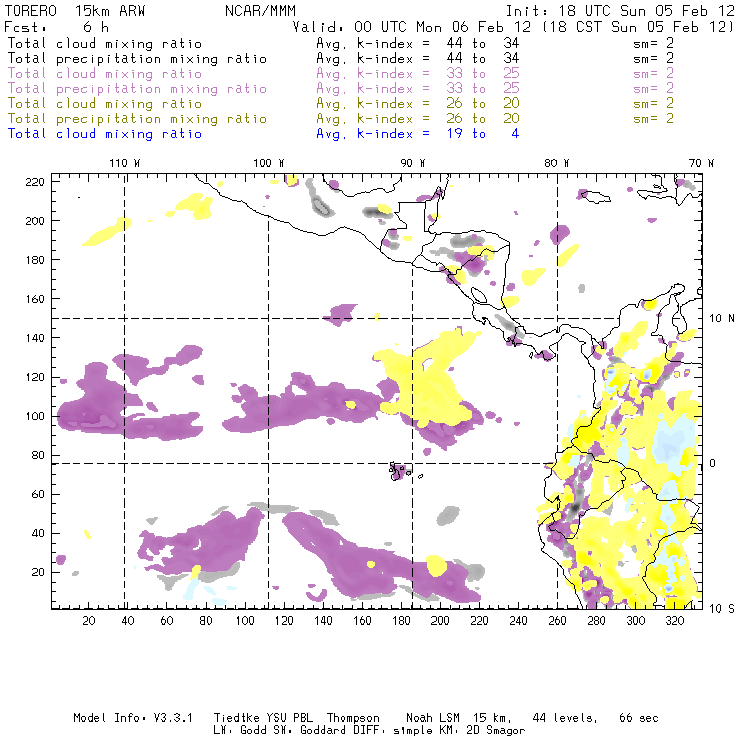Select the "KM: 2D Smagor" footer text

pos(483,731)
